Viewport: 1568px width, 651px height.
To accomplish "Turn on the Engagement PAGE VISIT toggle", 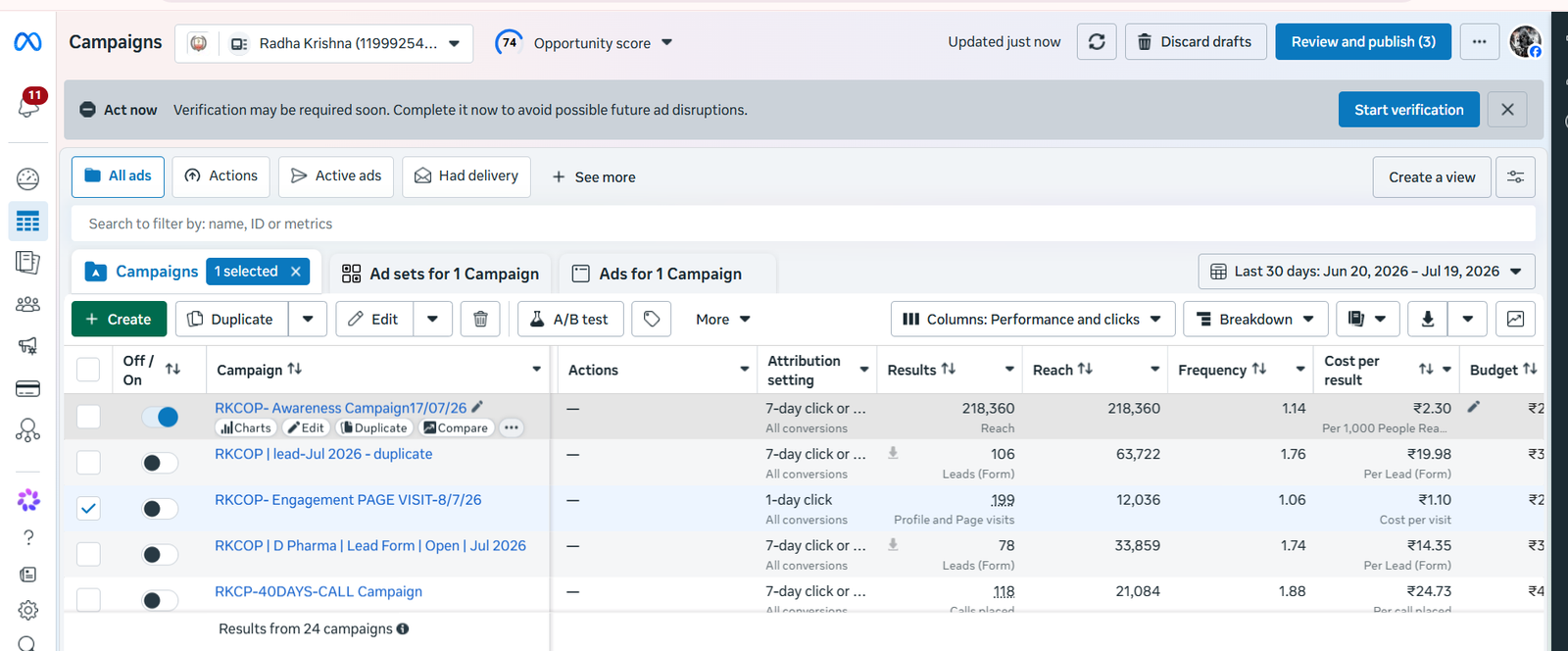I will (160, 509).
